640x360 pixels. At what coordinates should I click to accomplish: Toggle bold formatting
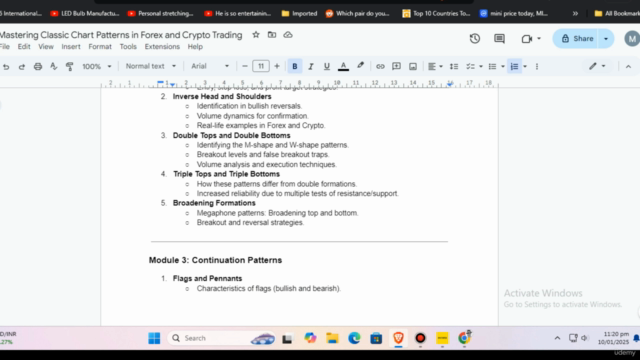(295, 66)
